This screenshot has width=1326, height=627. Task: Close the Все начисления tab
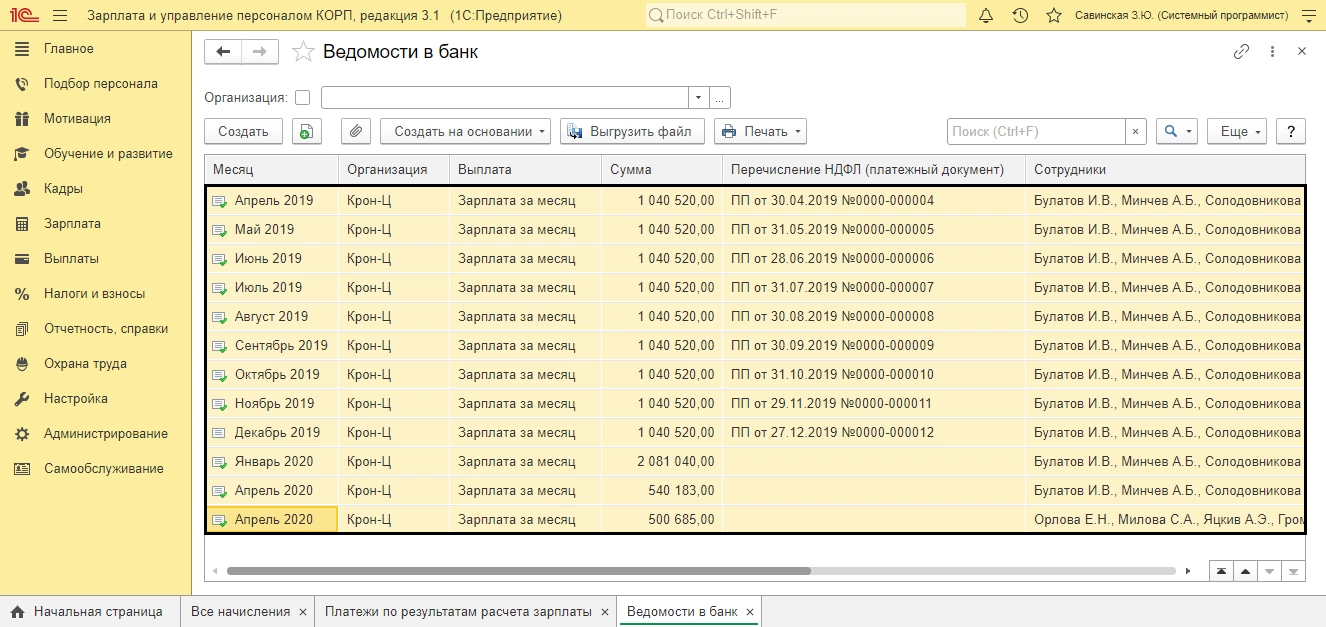302,612
